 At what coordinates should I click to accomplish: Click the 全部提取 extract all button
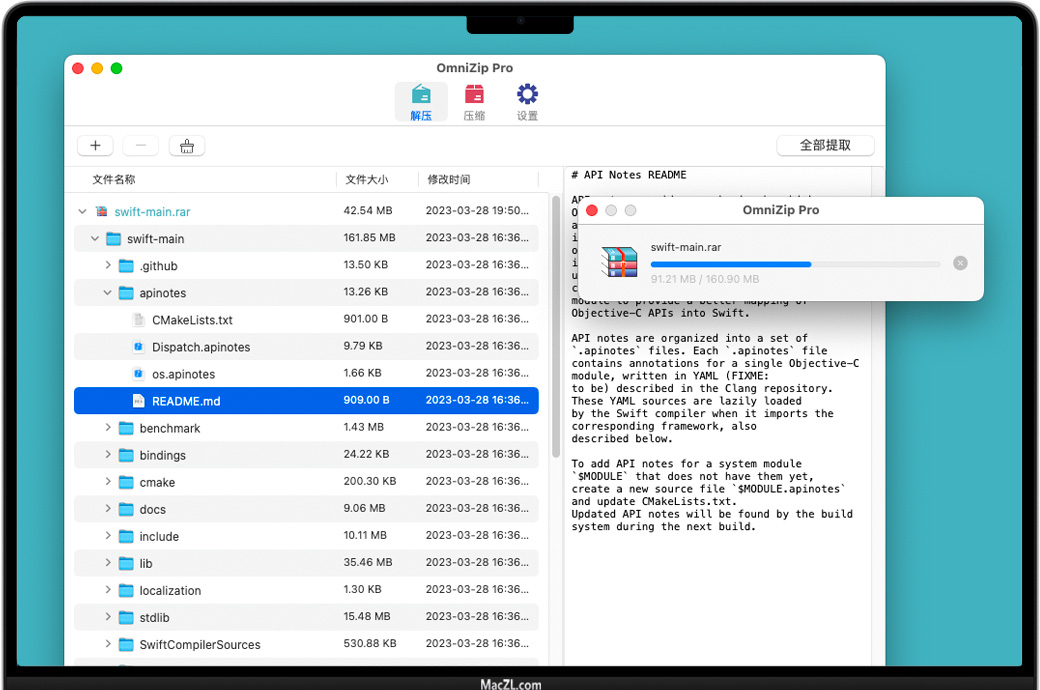coord(825,145)
